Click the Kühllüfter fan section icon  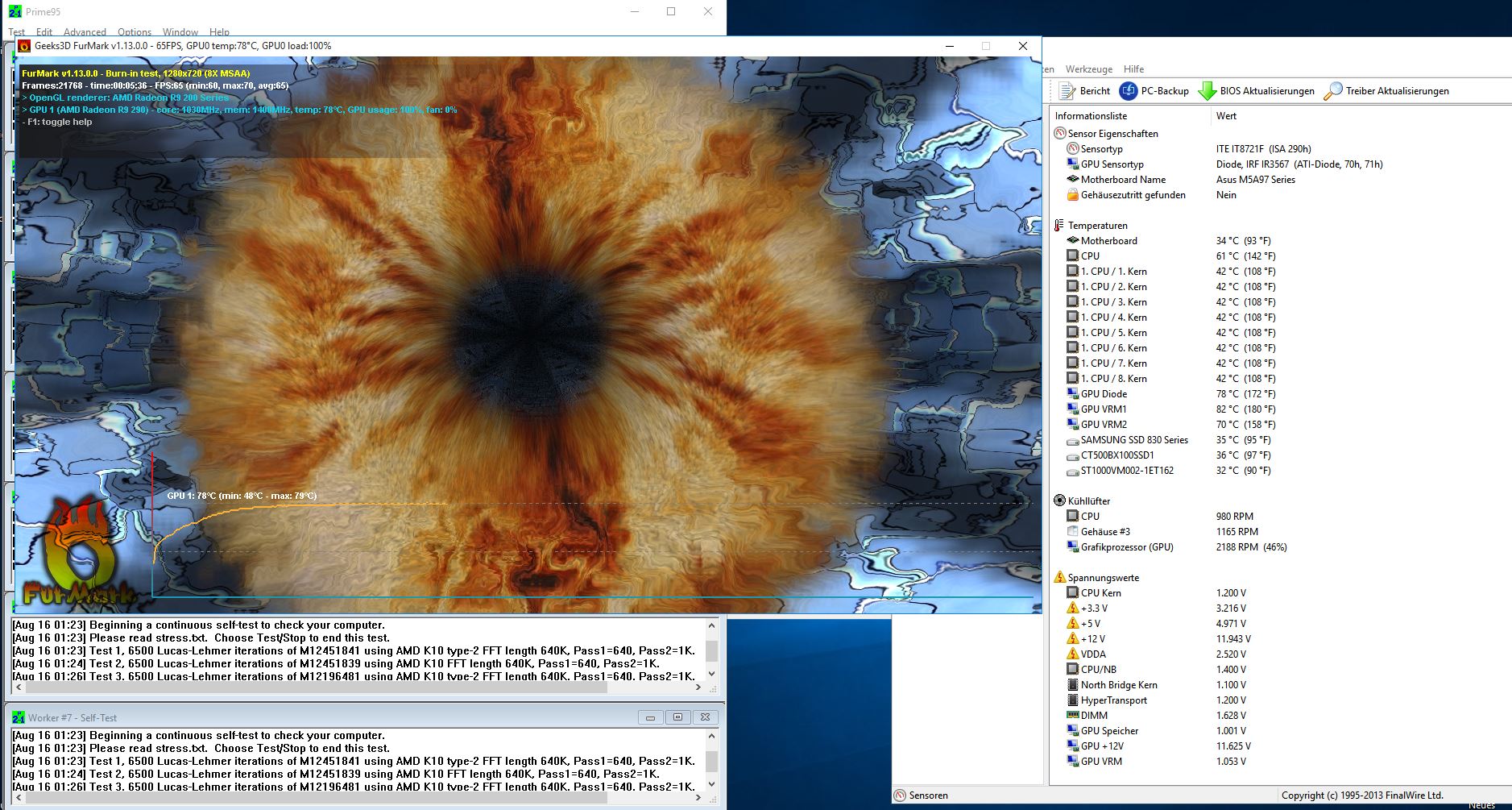1060,501
